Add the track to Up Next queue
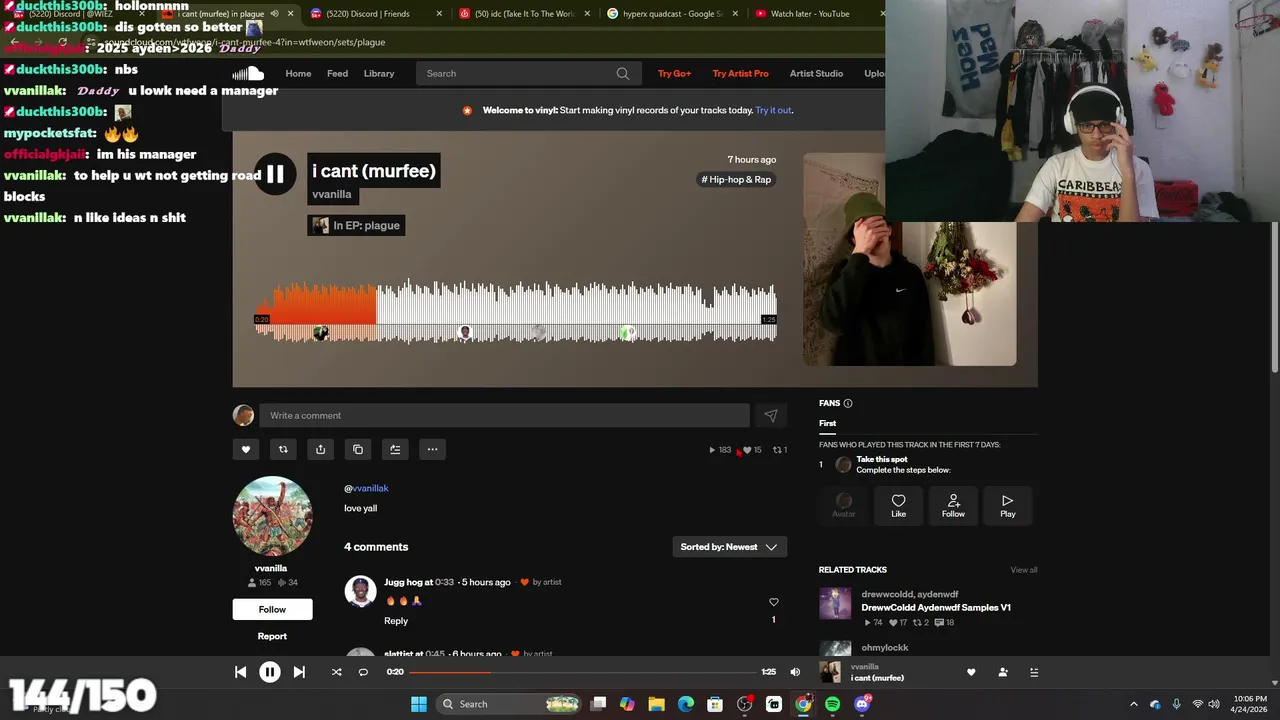The height and width of the screenshot is (720, 1280). point(395,449)
